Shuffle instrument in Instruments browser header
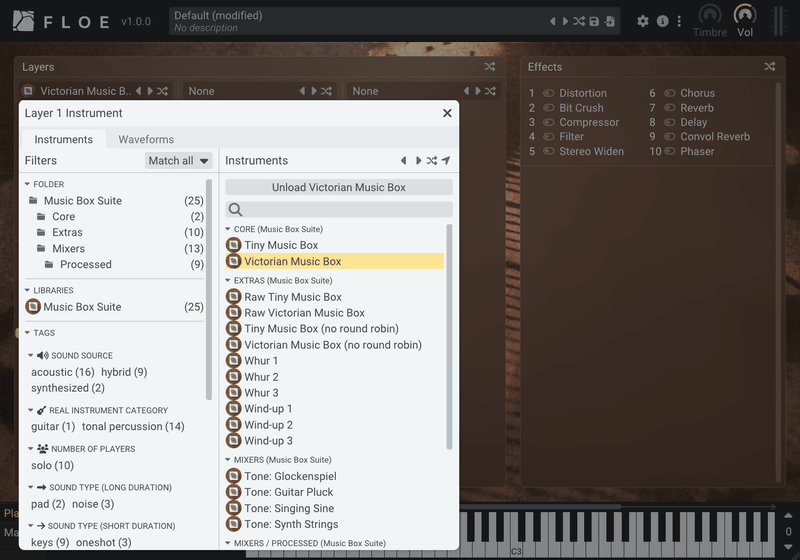 click(x=432, y=161)
